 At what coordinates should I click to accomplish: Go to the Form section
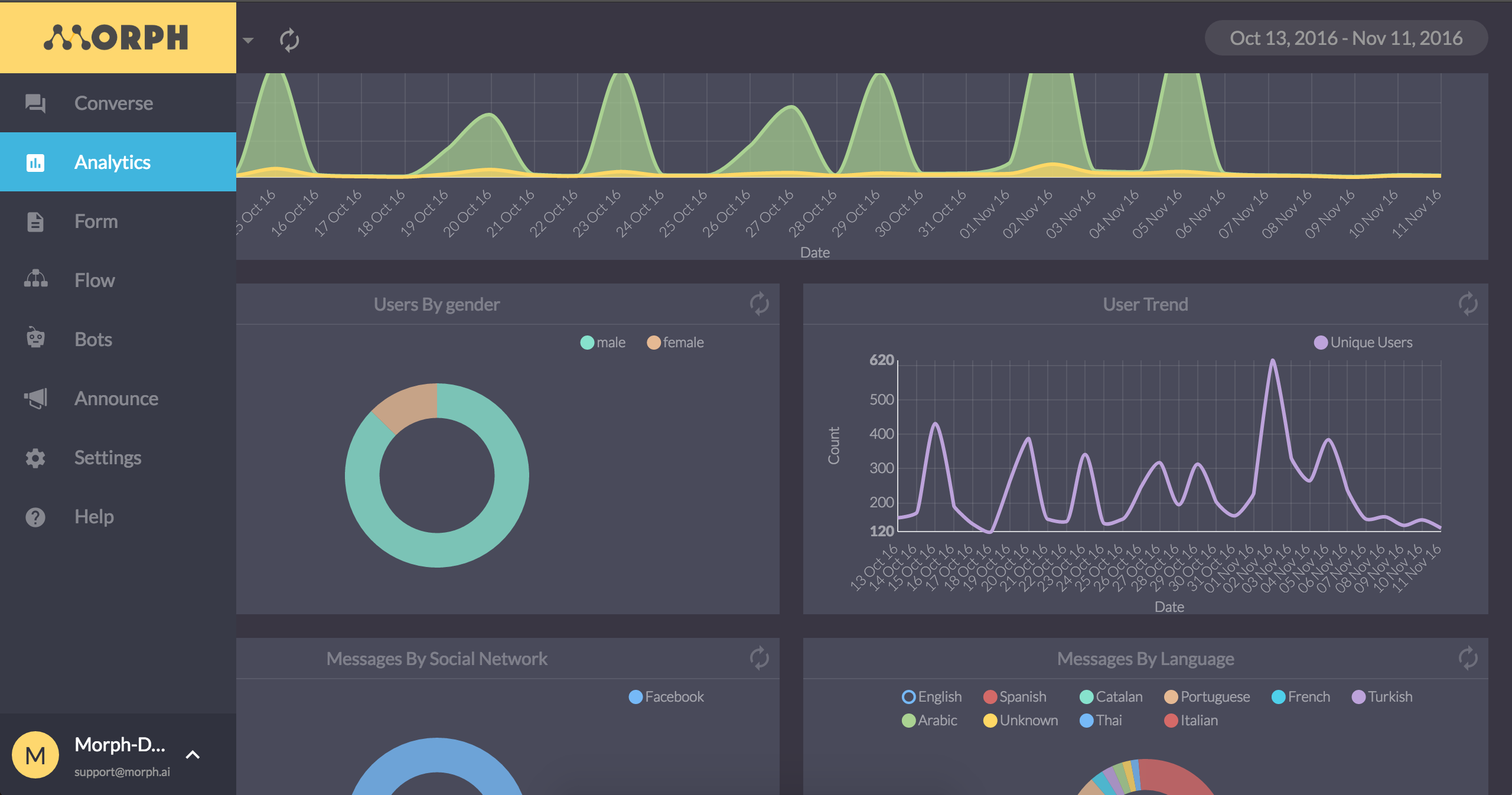(96, 221)
